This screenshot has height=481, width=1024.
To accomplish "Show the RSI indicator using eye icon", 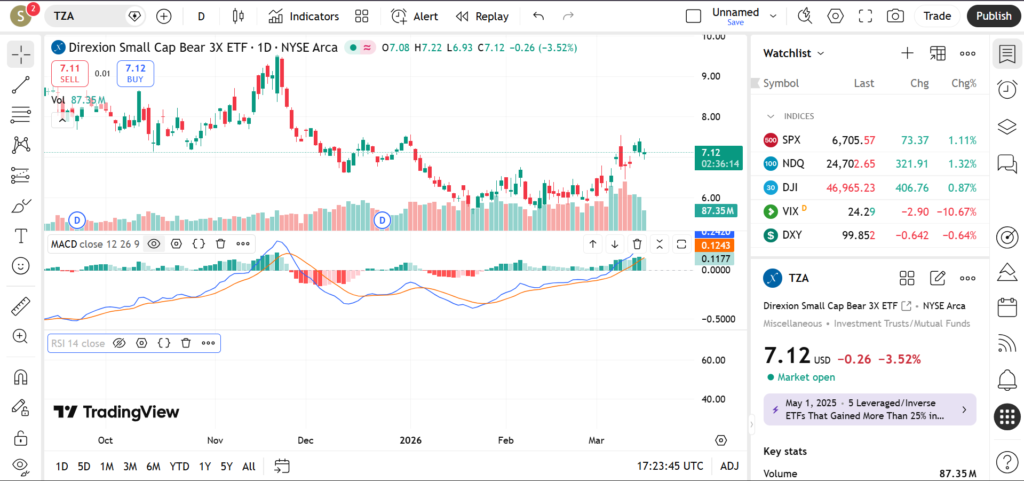I will (x=119, y=343).
